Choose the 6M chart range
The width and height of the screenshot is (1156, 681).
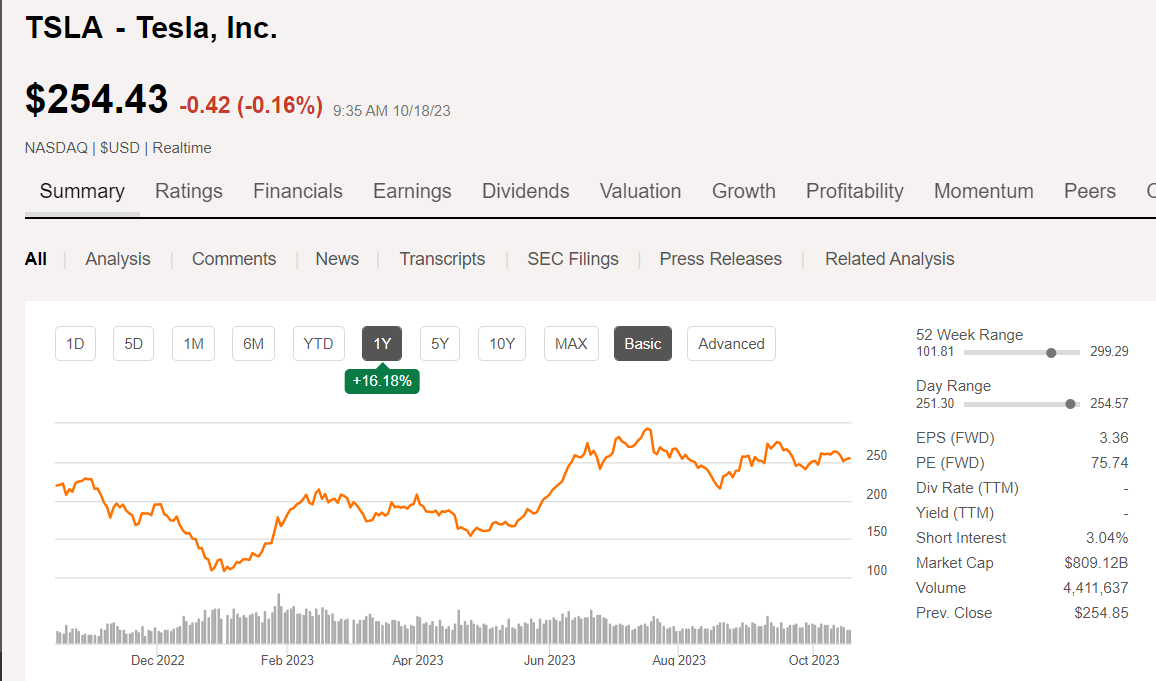point(254,343)
